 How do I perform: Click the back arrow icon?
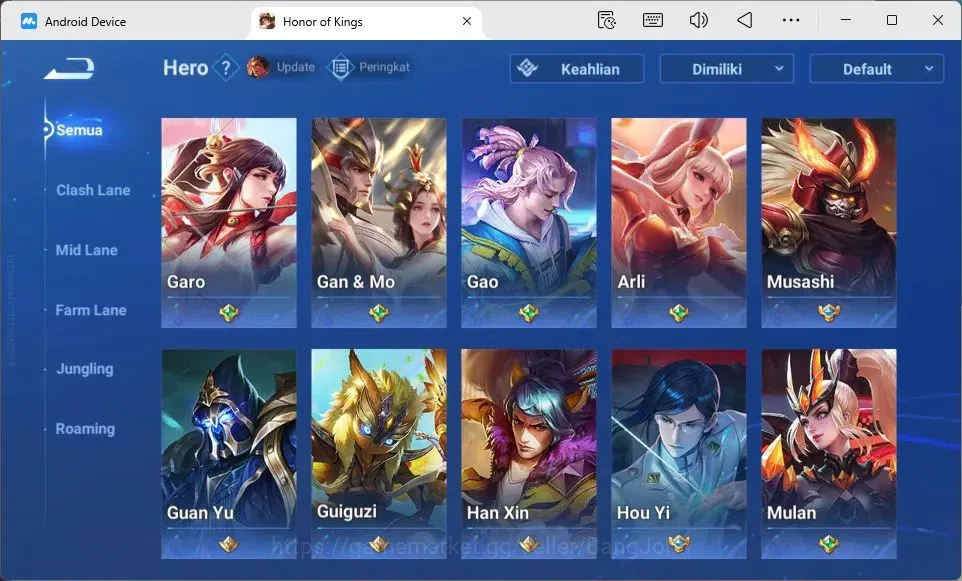click(x=69, y=68)
